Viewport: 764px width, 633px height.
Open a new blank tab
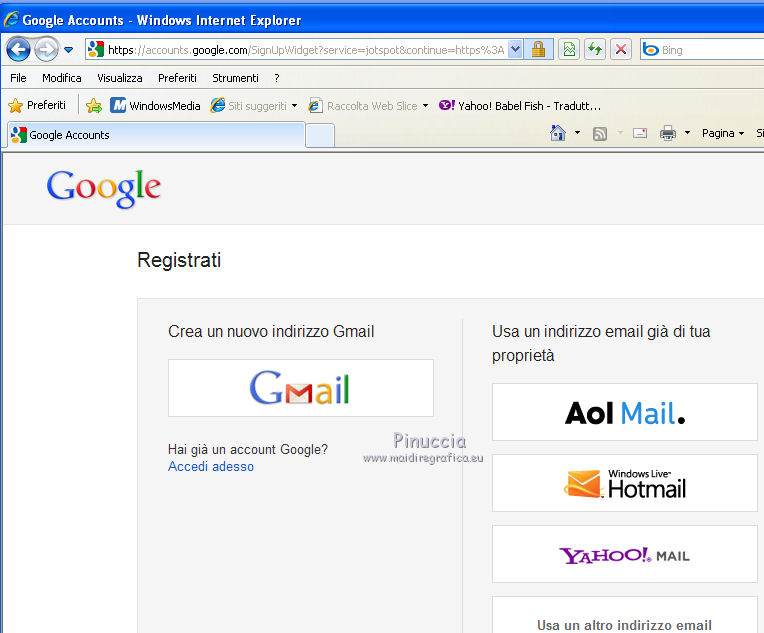point(320,135)
